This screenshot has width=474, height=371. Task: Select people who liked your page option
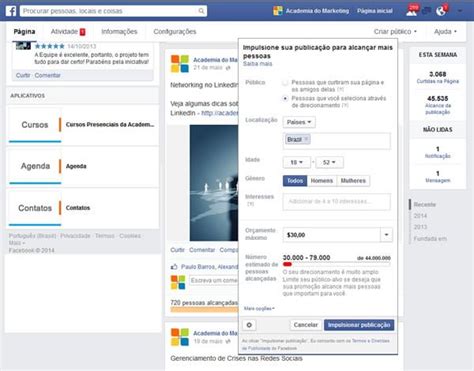click(x=285, y=83)
